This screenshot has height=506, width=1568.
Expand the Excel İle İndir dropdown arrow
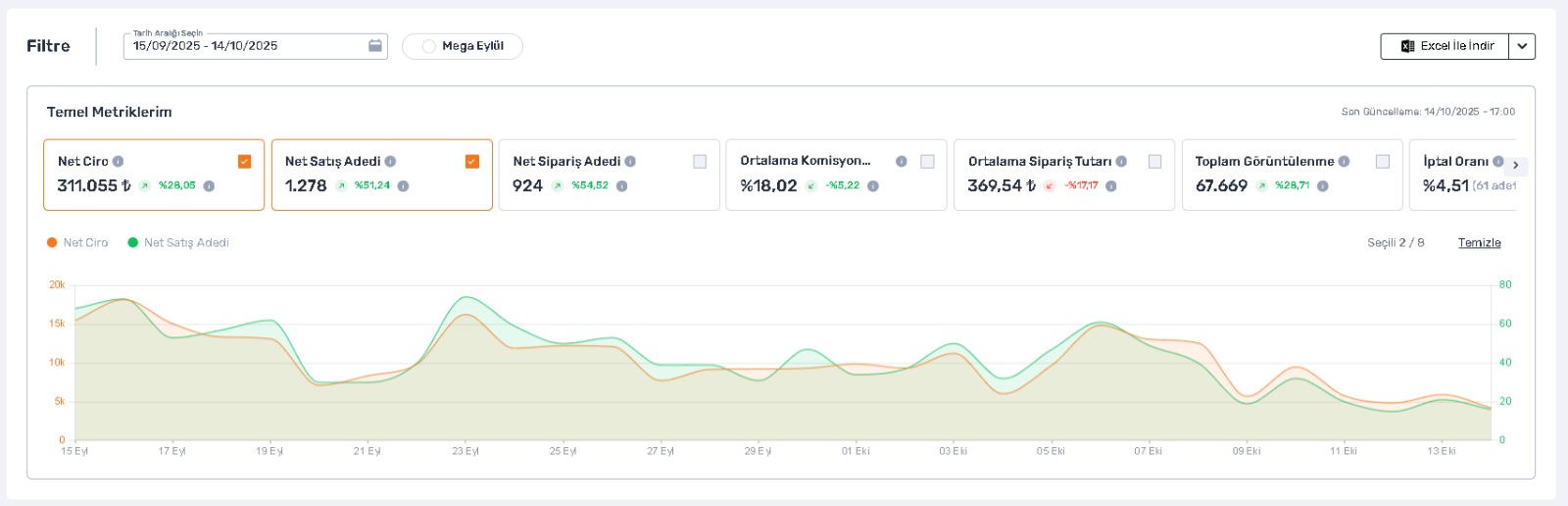[x=1522, y=46]
